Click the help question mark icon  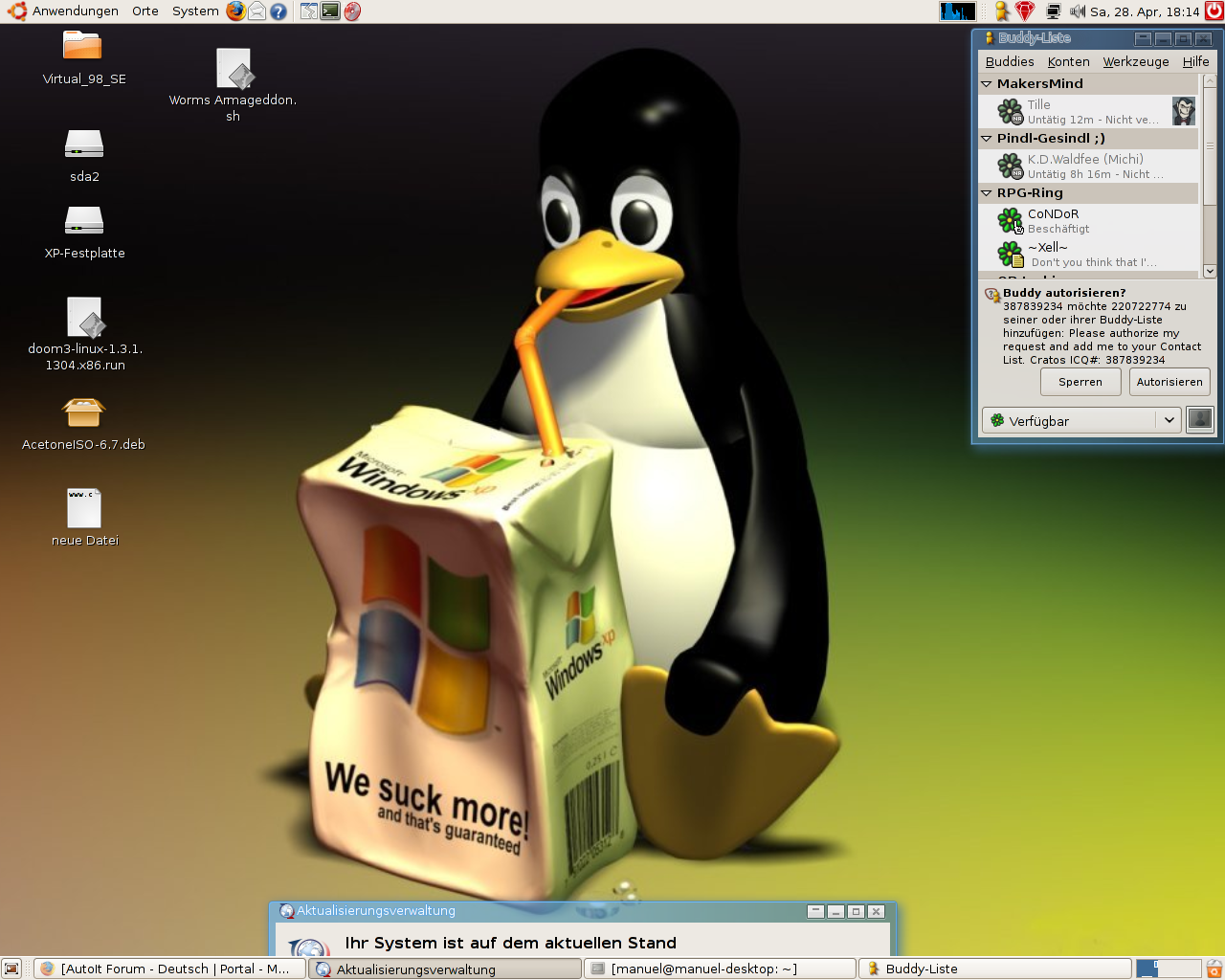pos(278,11)
